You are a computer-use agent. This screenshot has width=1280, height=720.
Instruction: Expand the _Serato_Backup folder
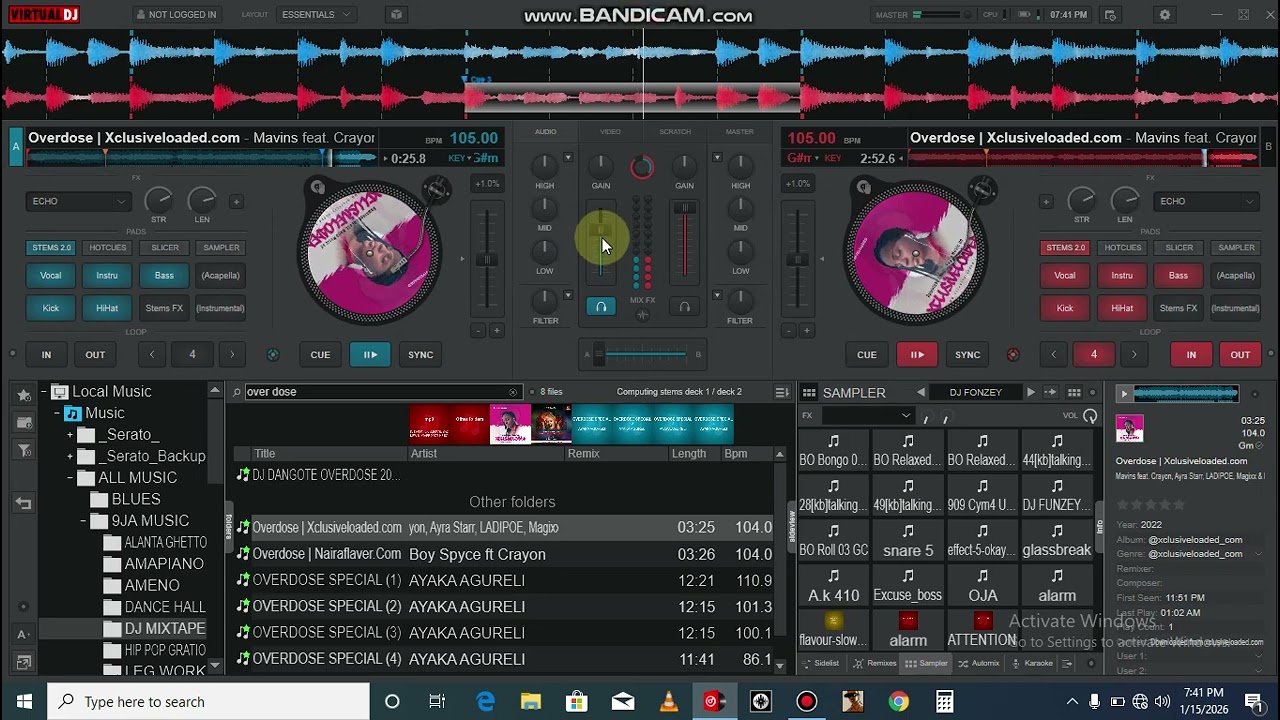click(x=70, y=456)
